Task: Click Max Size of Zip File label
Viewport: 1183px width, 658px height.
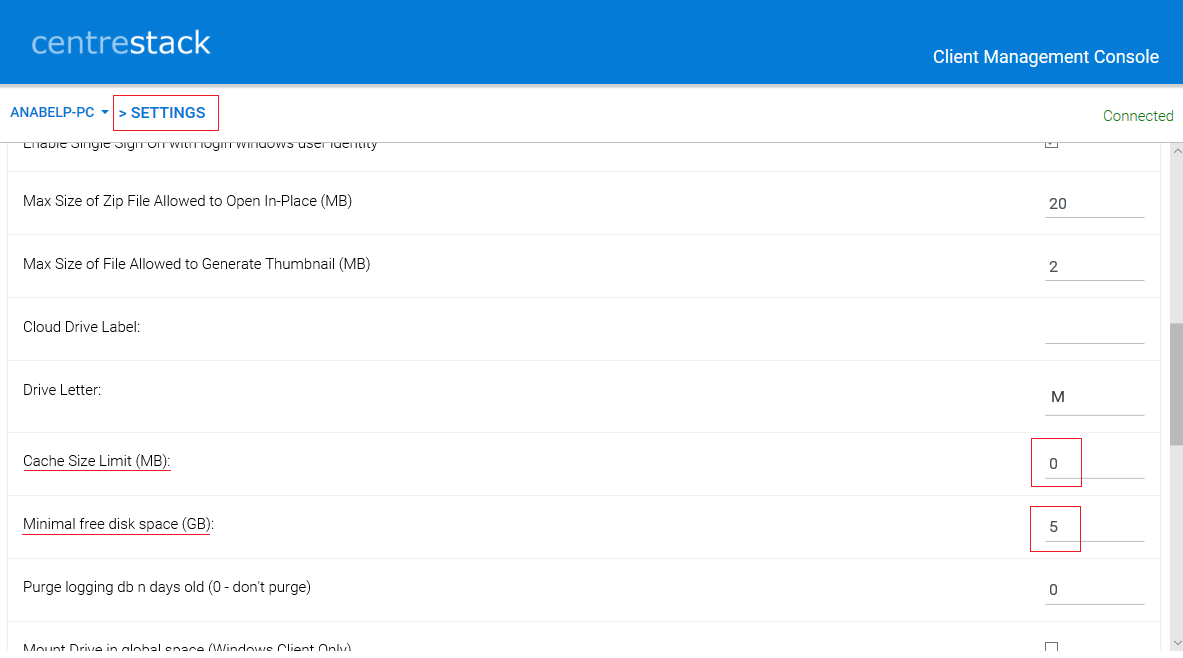Action: pyautogui.click(x=187, y=201)
